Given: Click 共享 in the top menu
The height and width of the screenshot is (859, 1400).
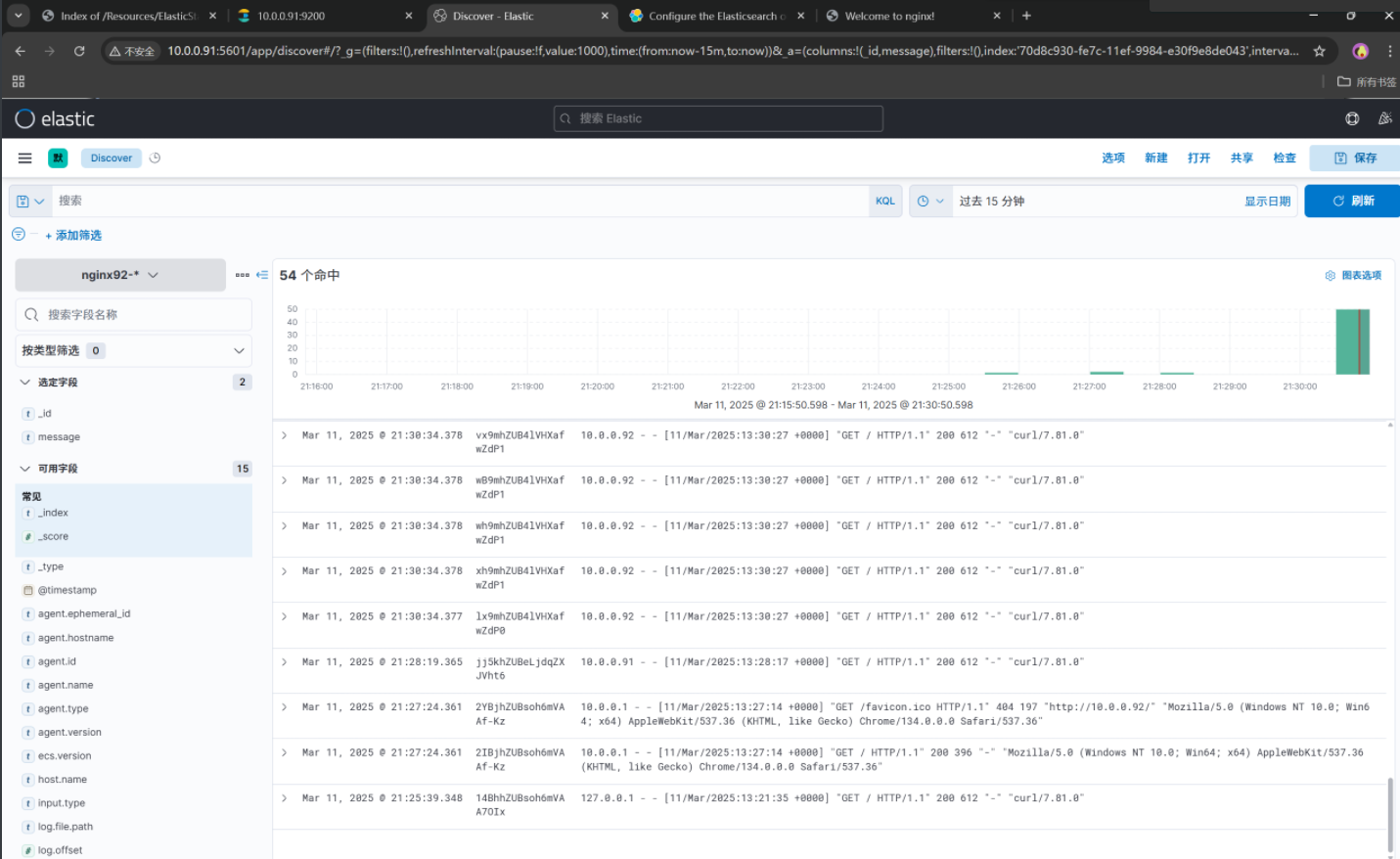Looking at the screenshot, I should coord(1242,158).
